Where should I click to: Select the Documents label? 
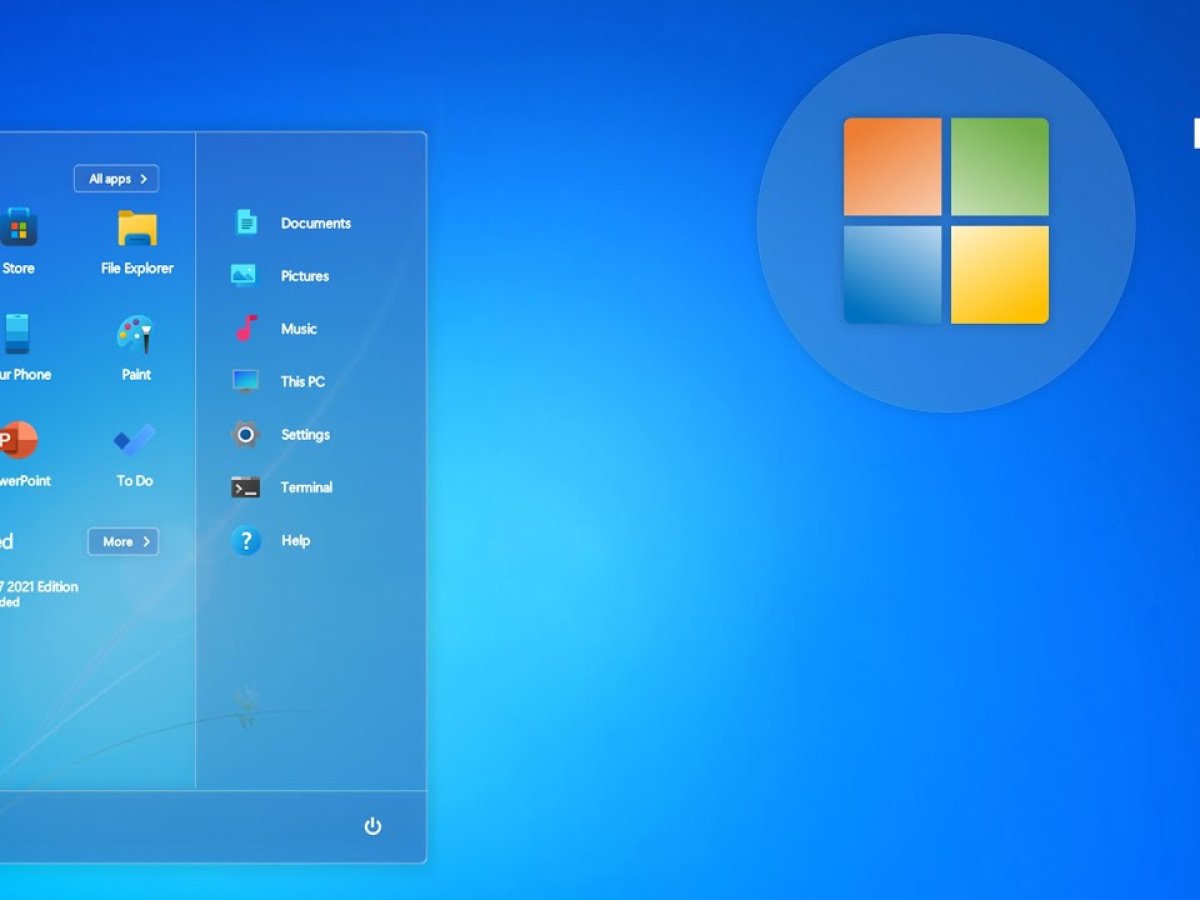click(x=316, y=223)
